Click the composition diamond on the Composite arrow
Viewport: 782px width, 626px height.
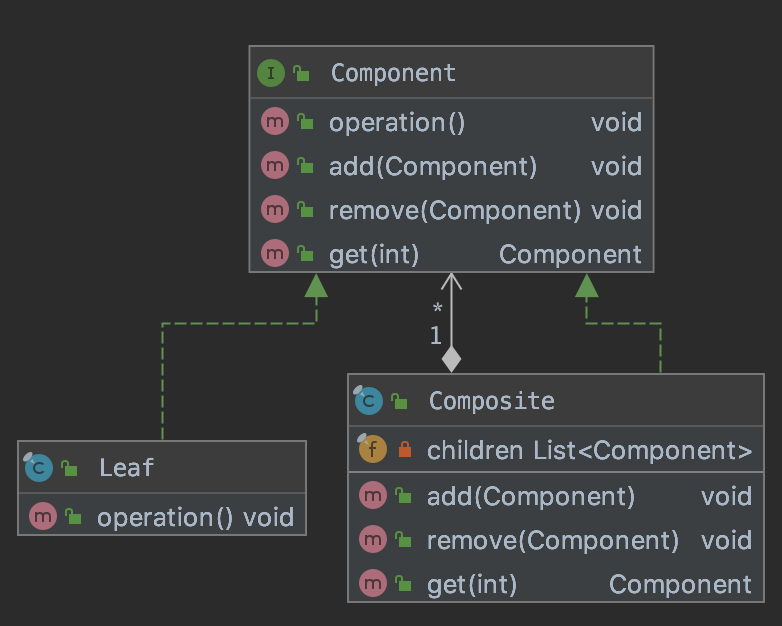tap(451, 359)
